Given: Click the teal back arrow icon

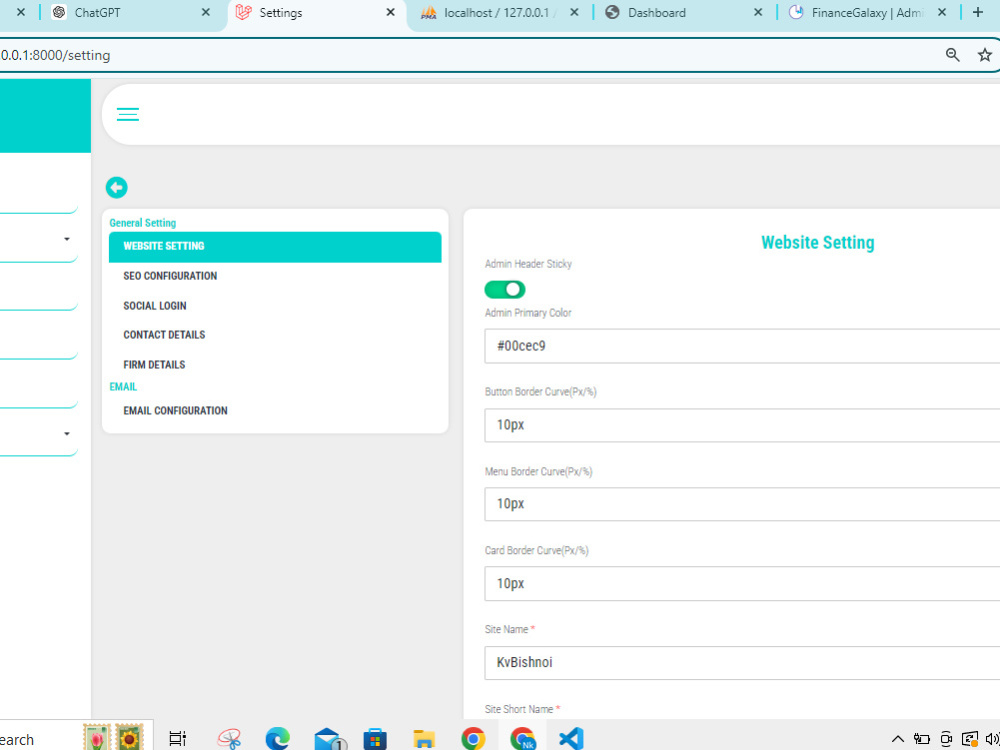Looking at the screenshot, I should click(x=116, y=188).
